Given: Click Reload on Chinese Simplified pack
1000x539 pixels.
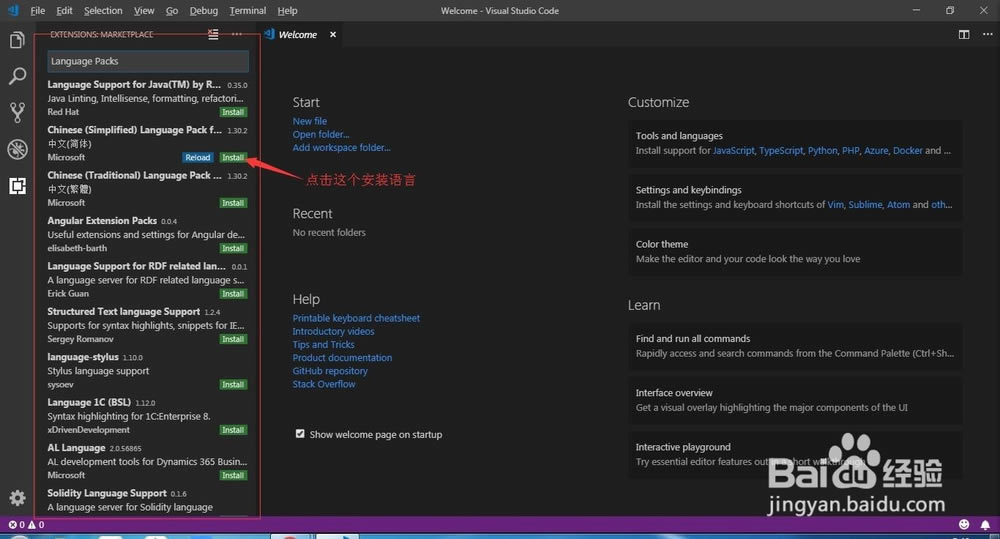Looking at the screenshot, I should point(198,158).
